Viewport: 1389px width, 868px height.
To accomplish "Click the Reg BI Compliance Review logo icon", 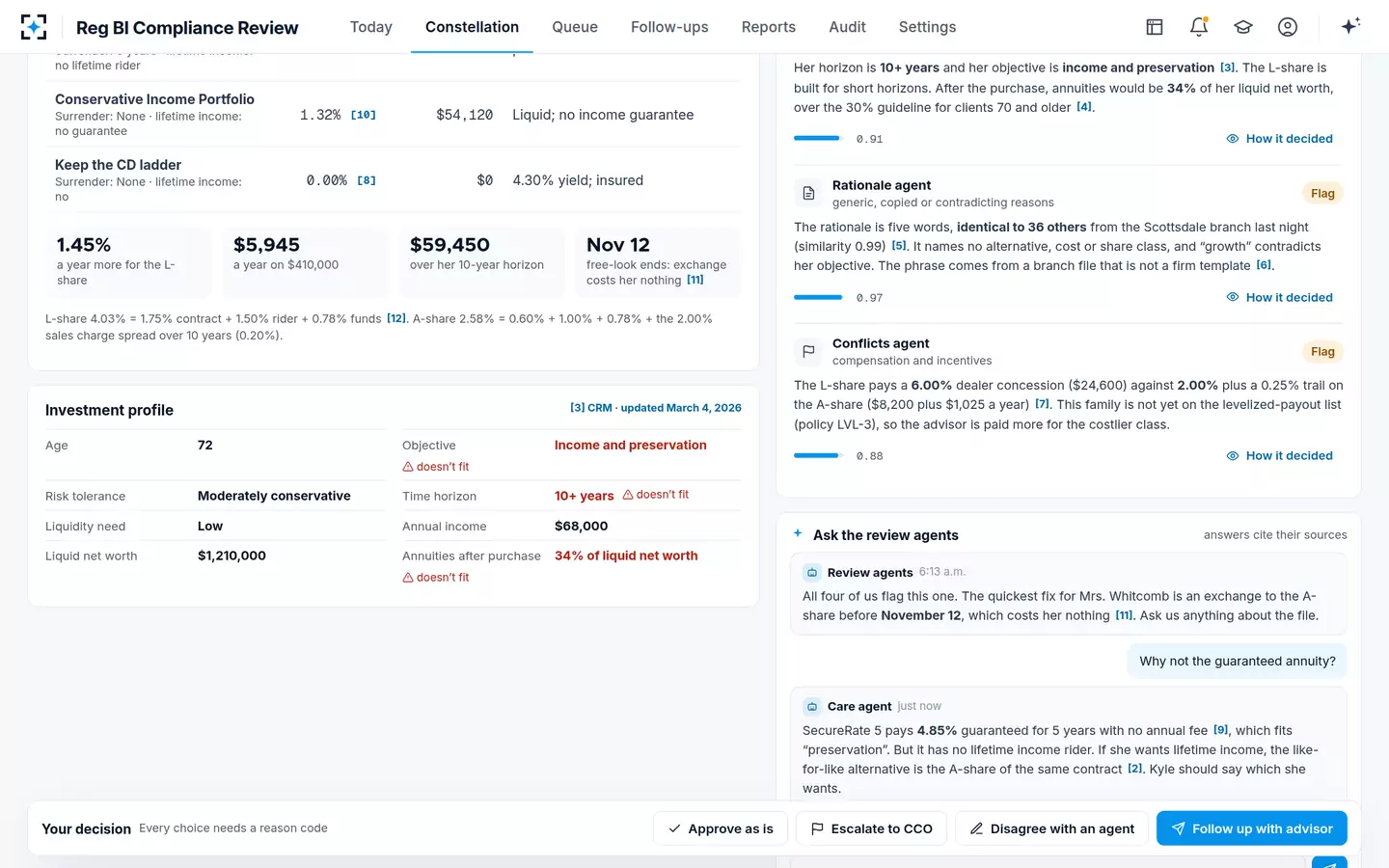I will 34,27.
